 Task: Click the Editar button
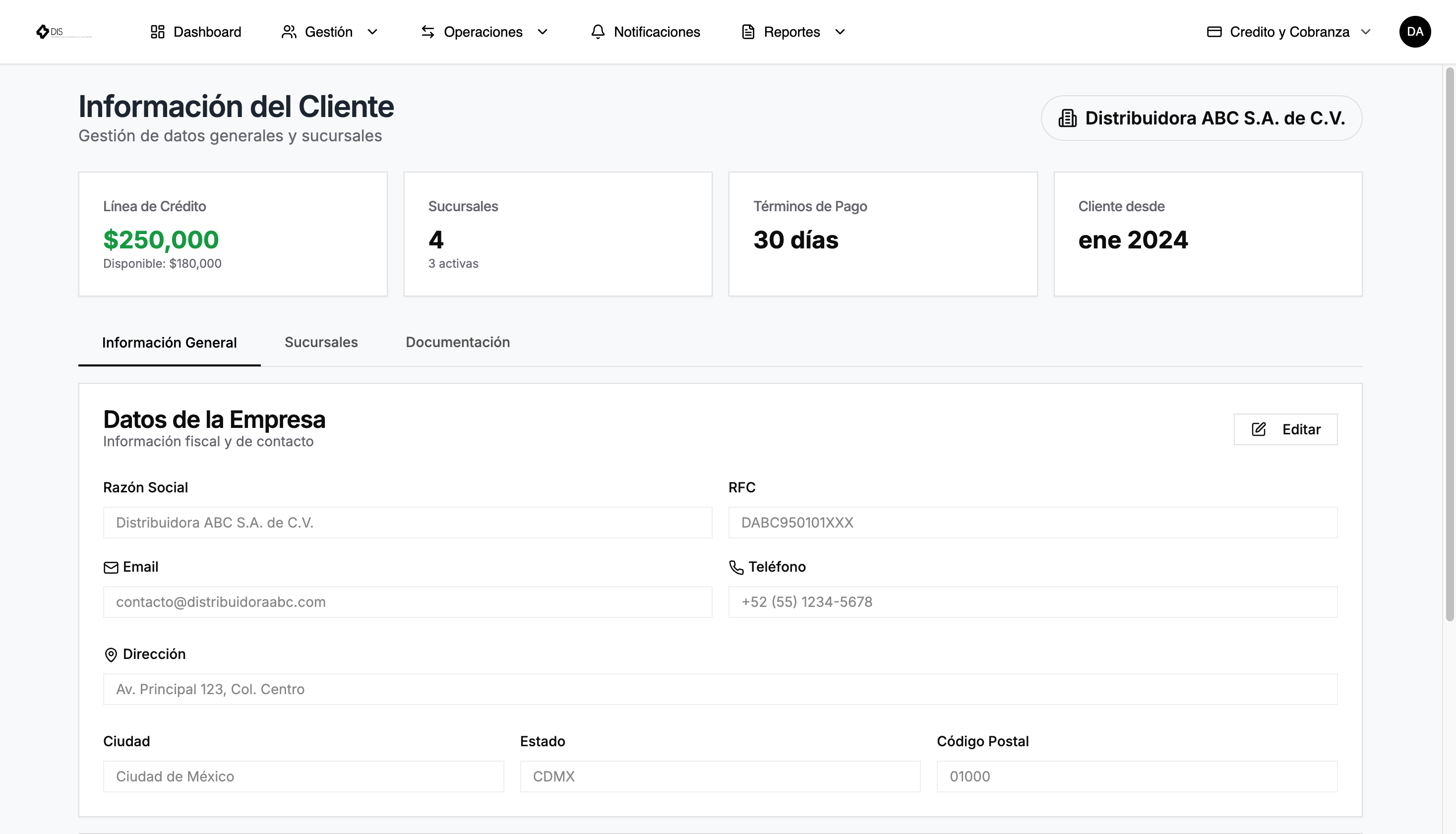1285,429
